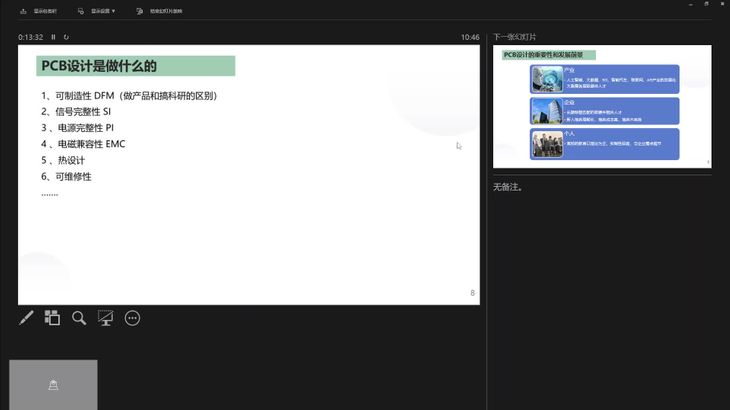Click End Slide Show button
The width and height of the screenshot is (730, 410).
click(166, 11)
